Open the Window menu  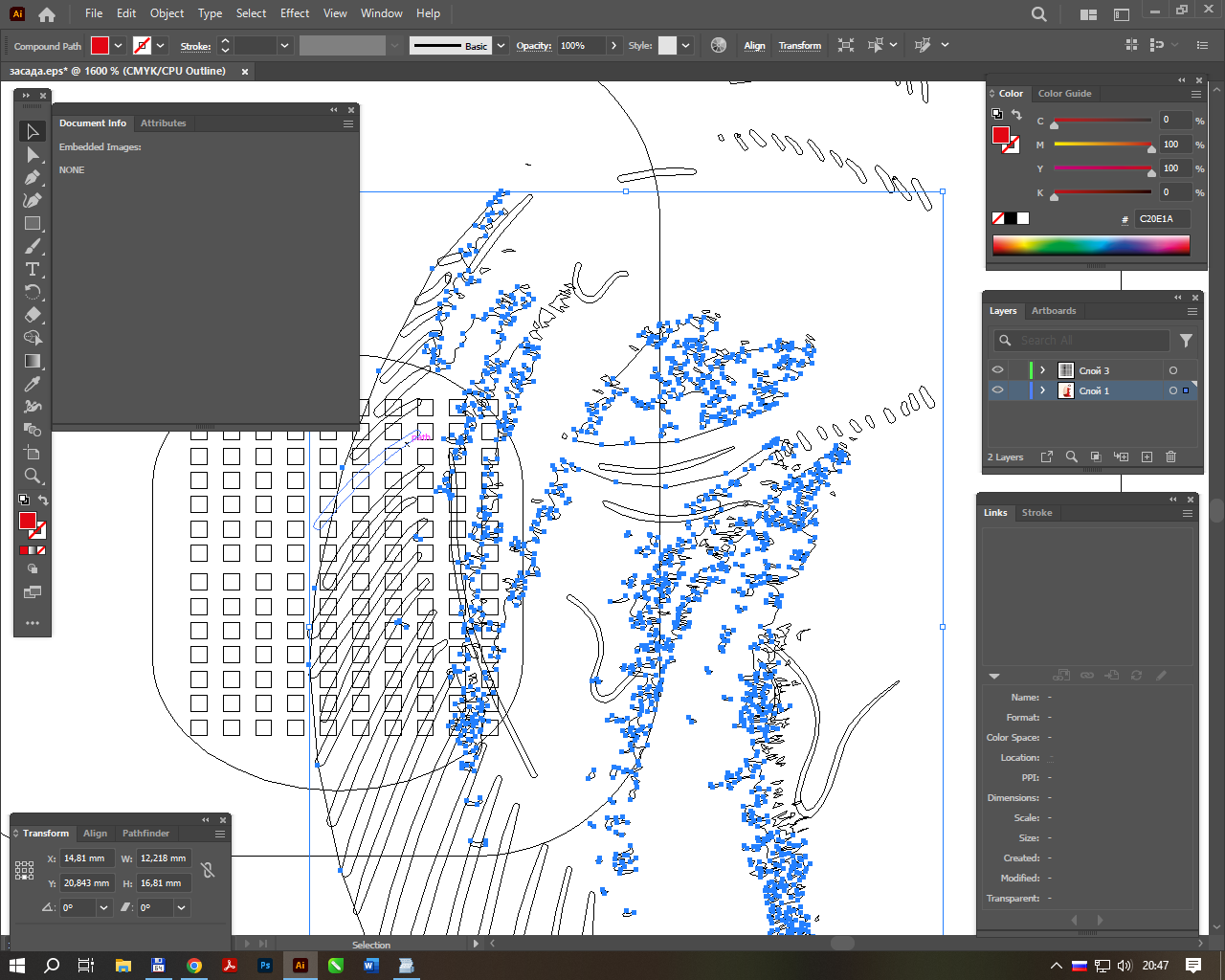(x=382, y=13)
